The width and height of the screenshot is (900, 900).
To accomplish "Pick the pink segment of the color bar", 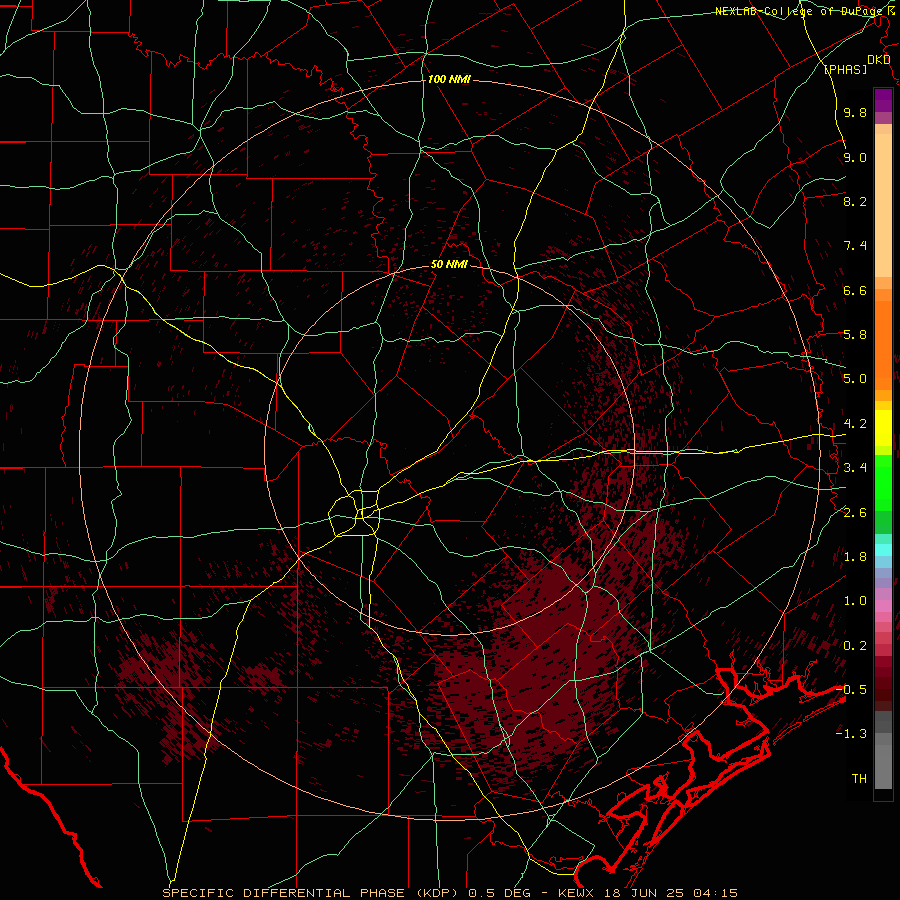I will coord(883,606).
